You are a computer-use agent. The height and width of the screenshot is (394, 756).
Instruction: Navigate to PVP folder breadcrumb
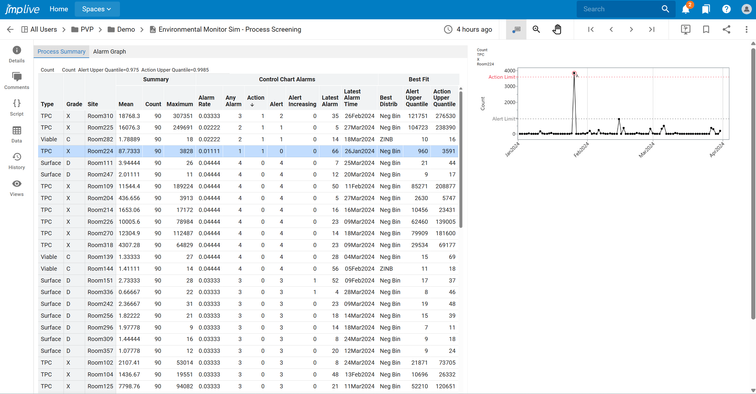coord(82,29)
